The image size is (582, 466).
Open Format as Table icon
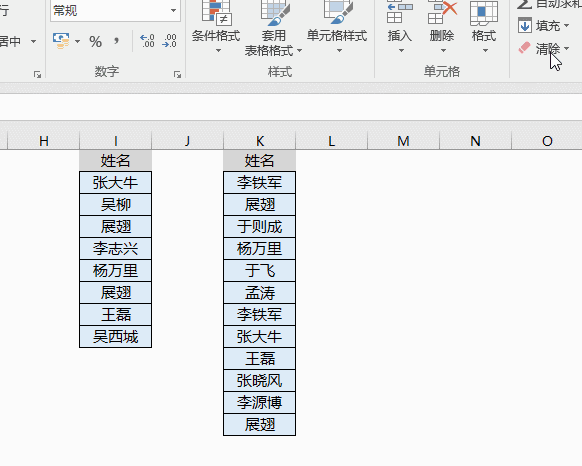point(274,13)
